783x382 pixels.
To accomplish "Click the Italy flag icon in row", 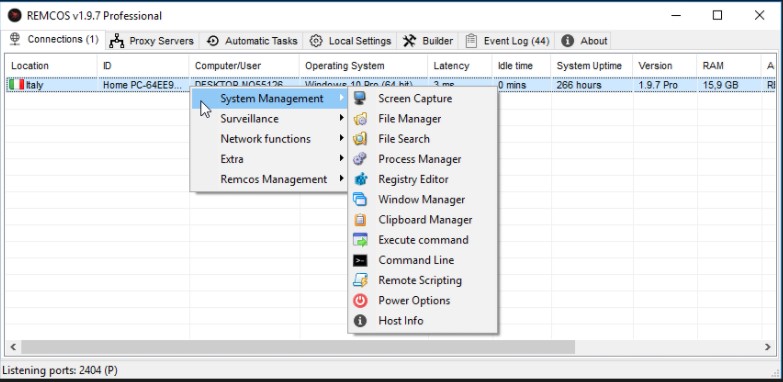I will (16, 85).
